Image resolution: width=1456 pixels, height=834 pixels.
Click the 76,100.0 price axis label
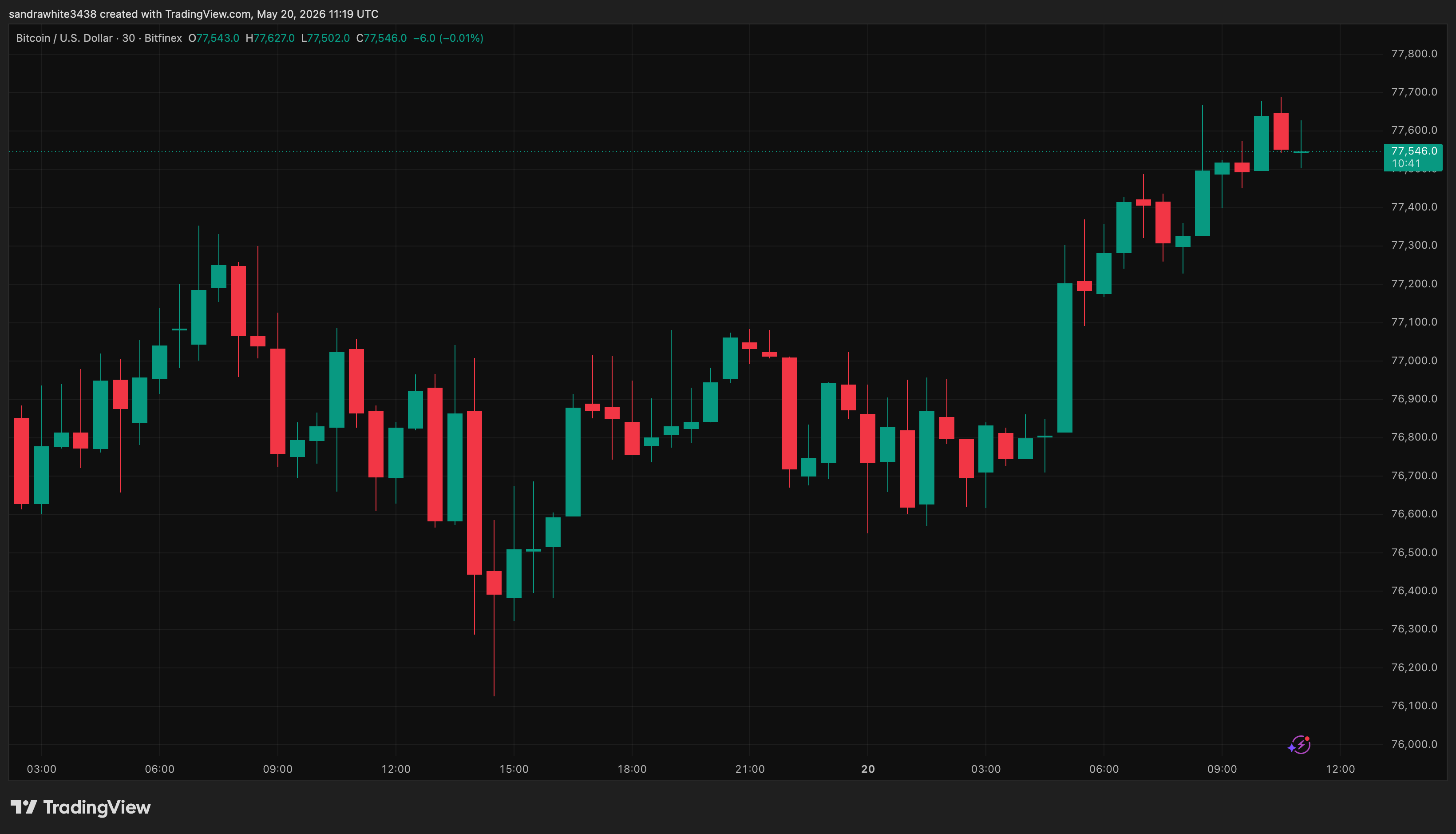tap(1414, 706)
